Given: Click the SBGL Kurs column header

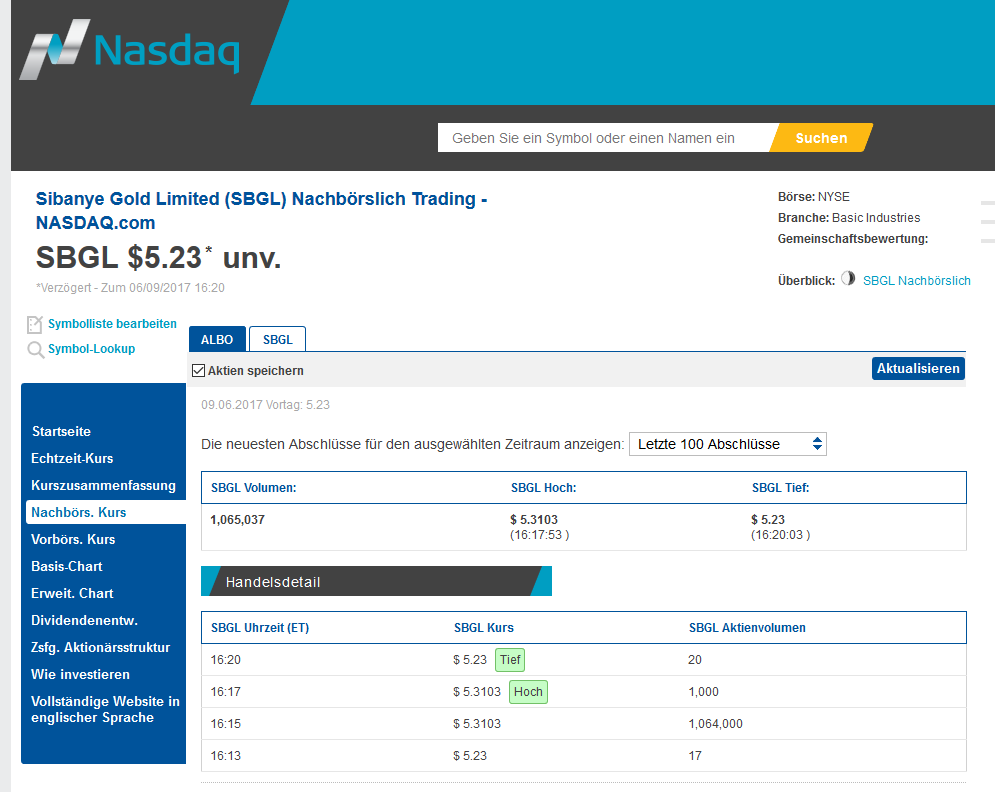Looking at the screenshot, I should point(484,628).
